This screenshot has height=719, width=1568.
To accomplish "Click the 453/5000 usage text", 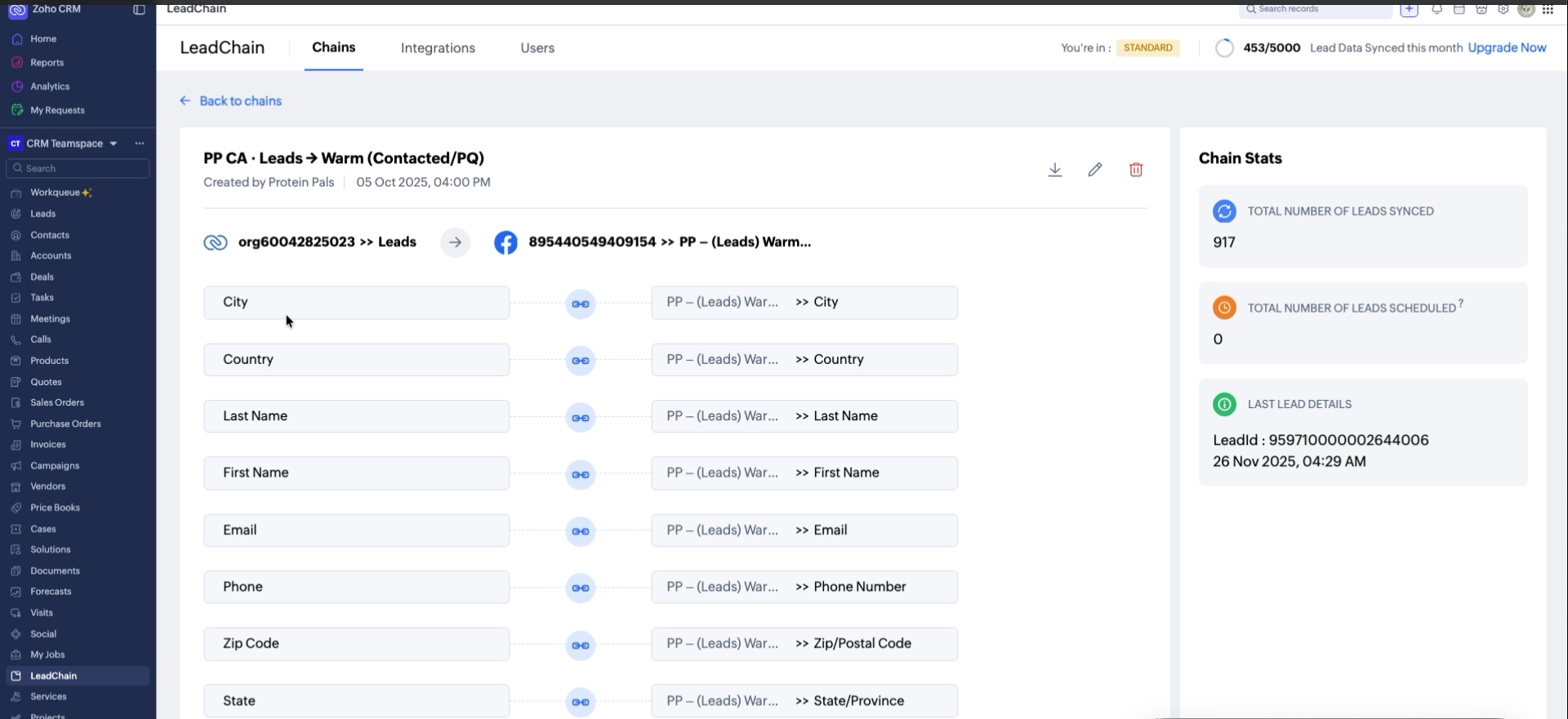I will click(x=1272, y=47).
